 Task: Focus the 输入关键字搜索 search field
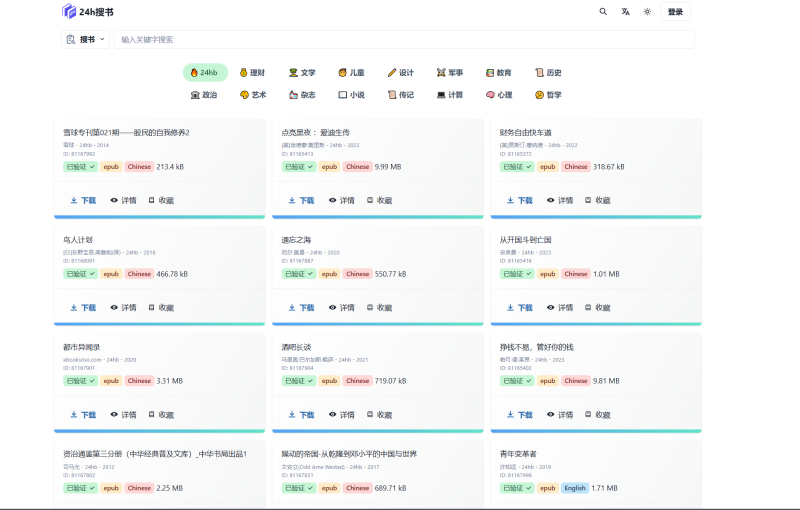click(x=400, y=40)
